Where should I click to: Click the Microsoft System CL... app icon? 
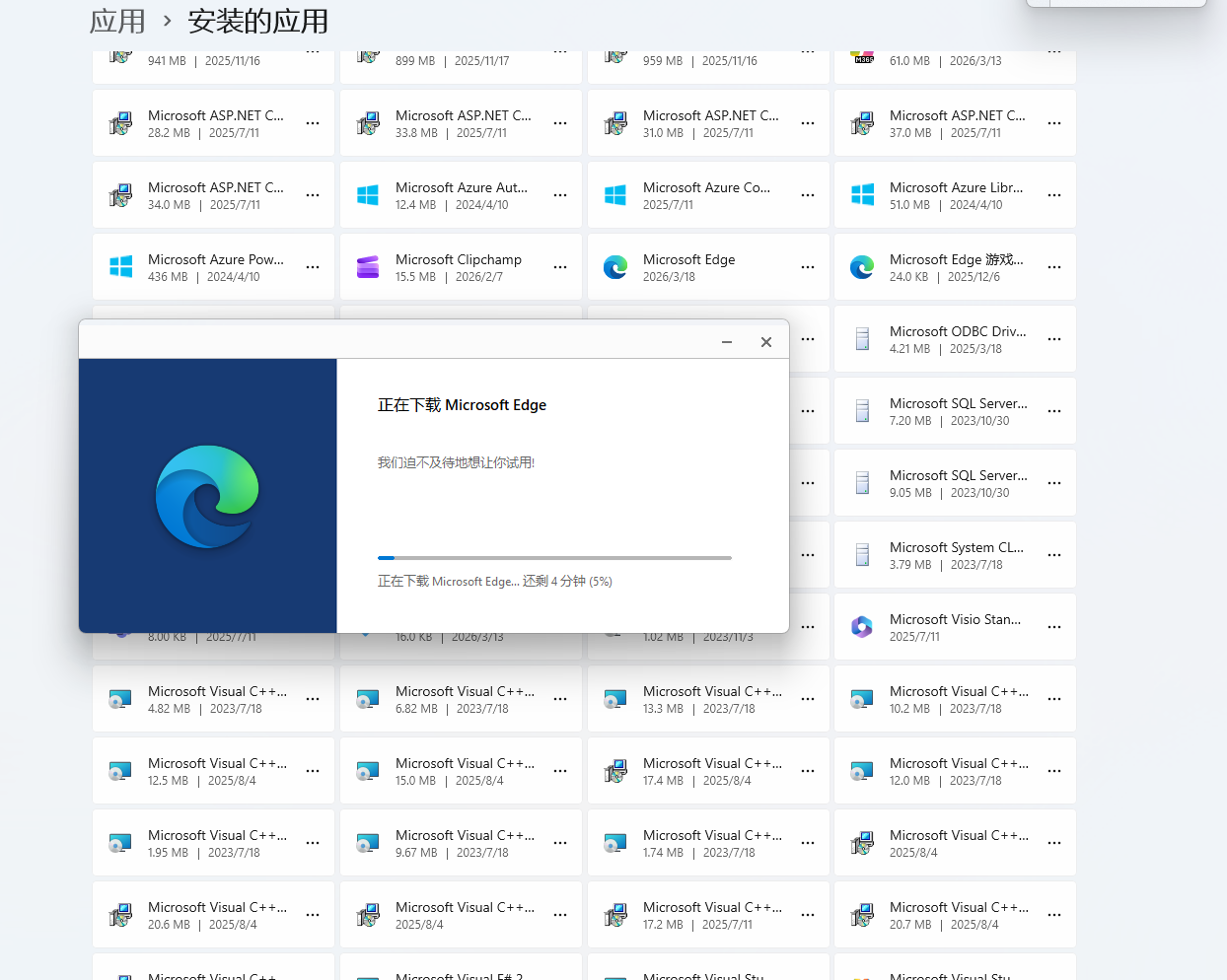click(862, 555)
